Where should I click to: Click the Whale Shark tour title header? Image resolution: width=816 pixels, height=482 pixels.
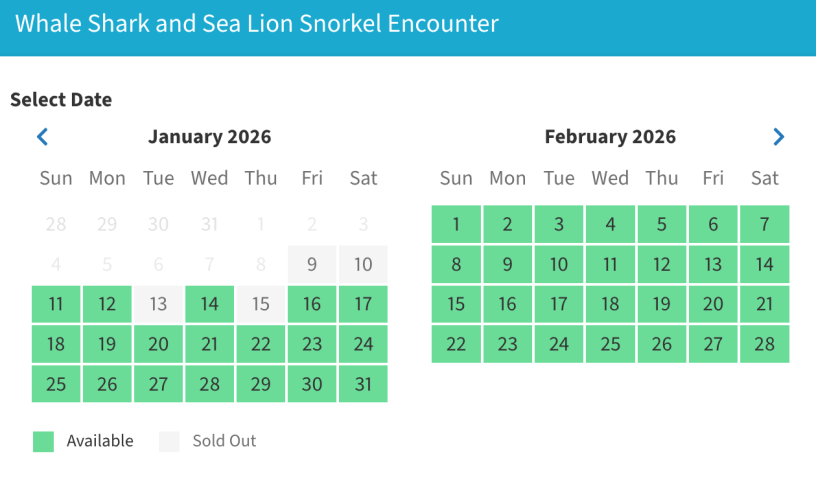coord(256,24)
